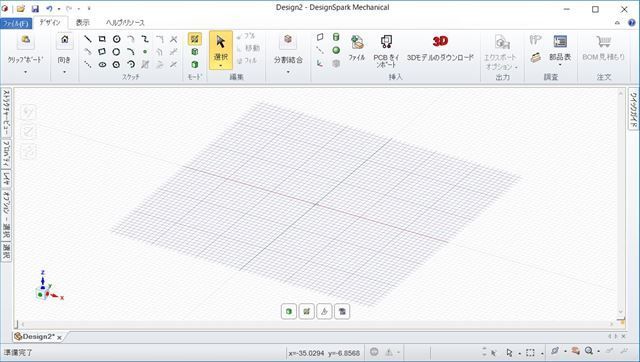Click the horizontal scrollbar under the canvas
The image size is (640, 362).
(317, 324)
